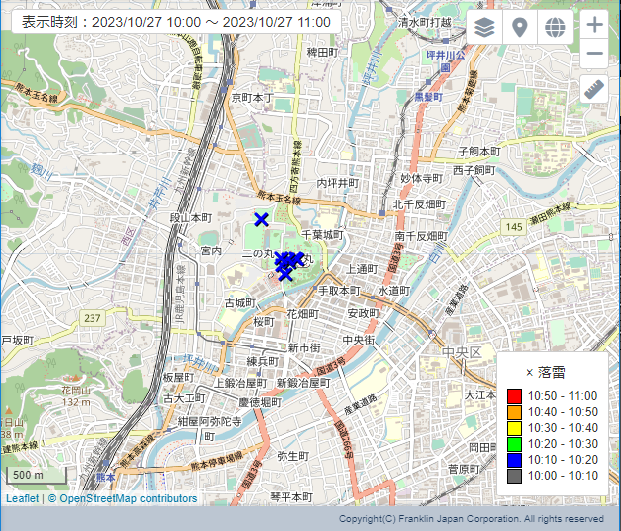Click the location pin marker button
The height and width of the screenshot is (531, 621).
(x=519, y=27)
